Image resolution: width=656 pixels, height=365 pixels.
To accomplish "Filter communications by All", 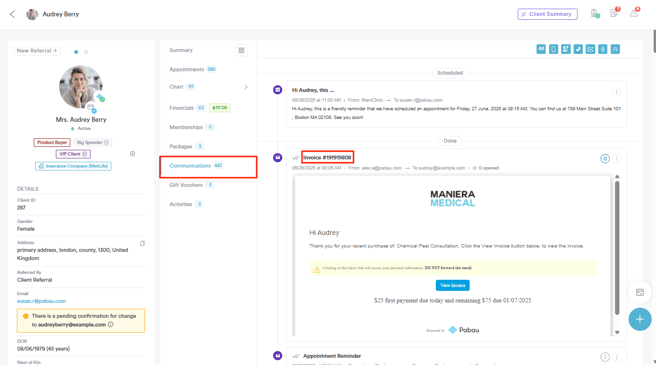I will click(541, 49).
